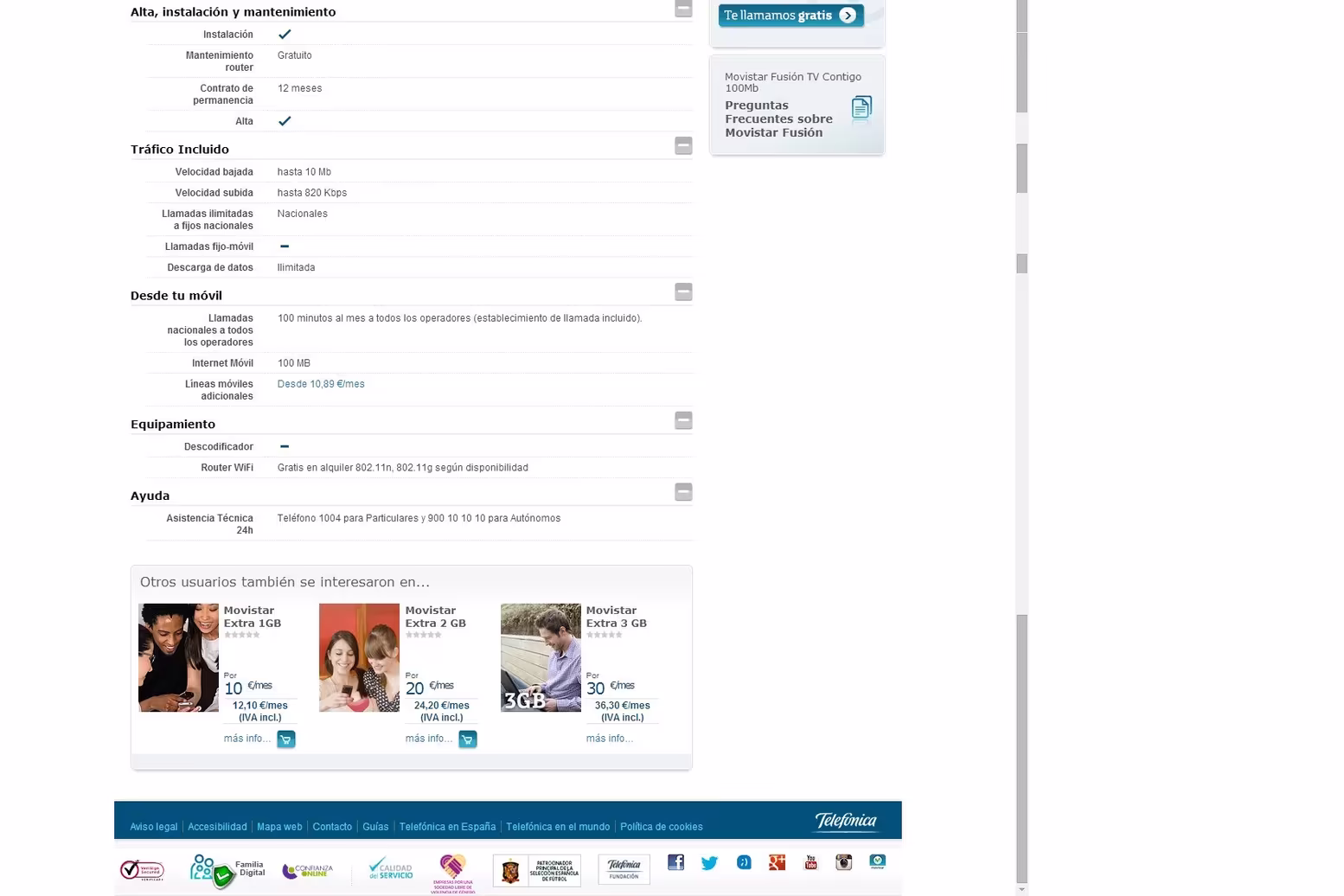The width and height of the screenshot is (1344, 896).
Task: Click arrow icon on Te llamamos gratis
Action: [x=848, y=15]
